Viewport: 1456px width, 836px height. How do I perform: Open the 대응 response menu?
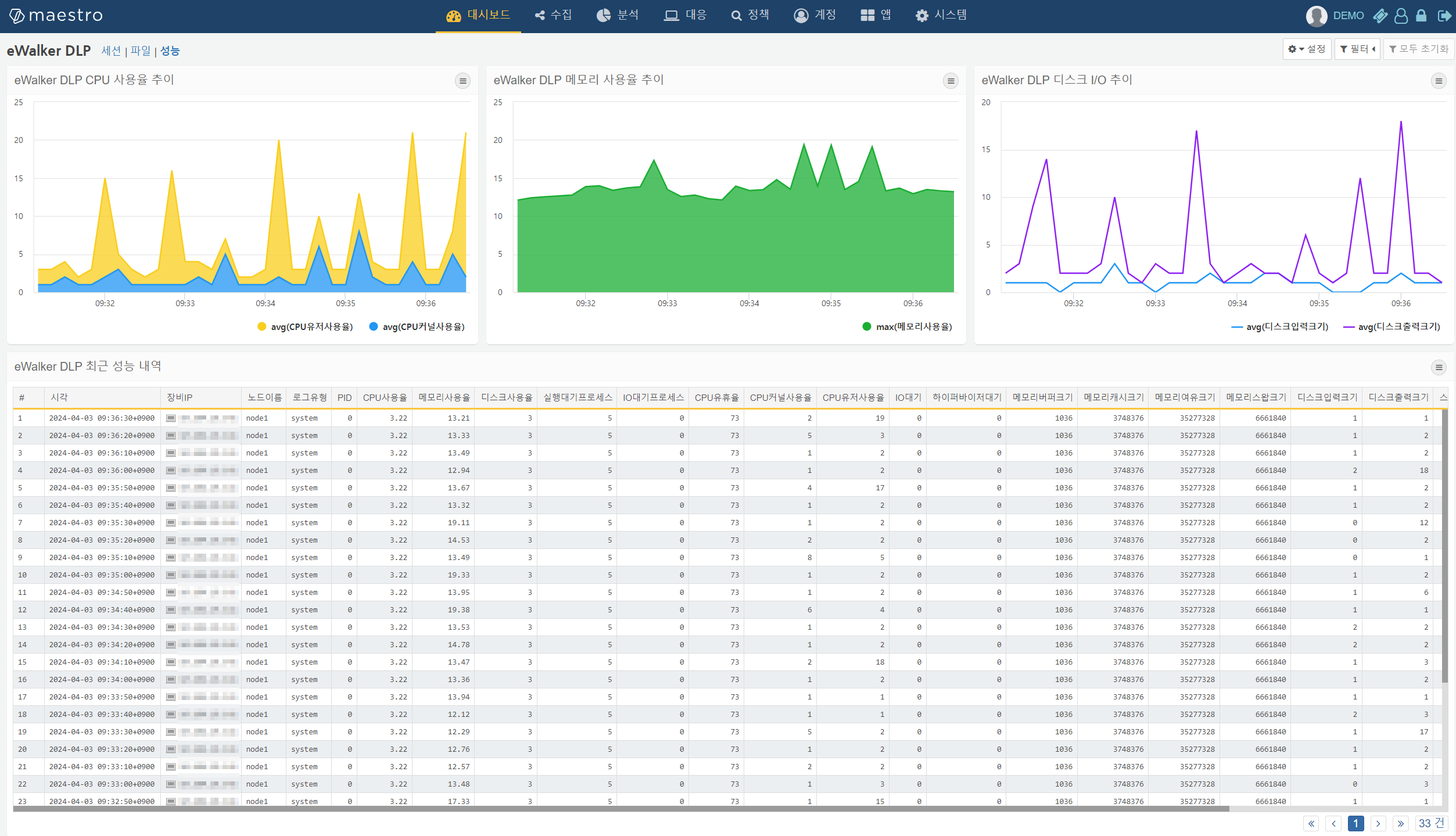tap(685, 15)
